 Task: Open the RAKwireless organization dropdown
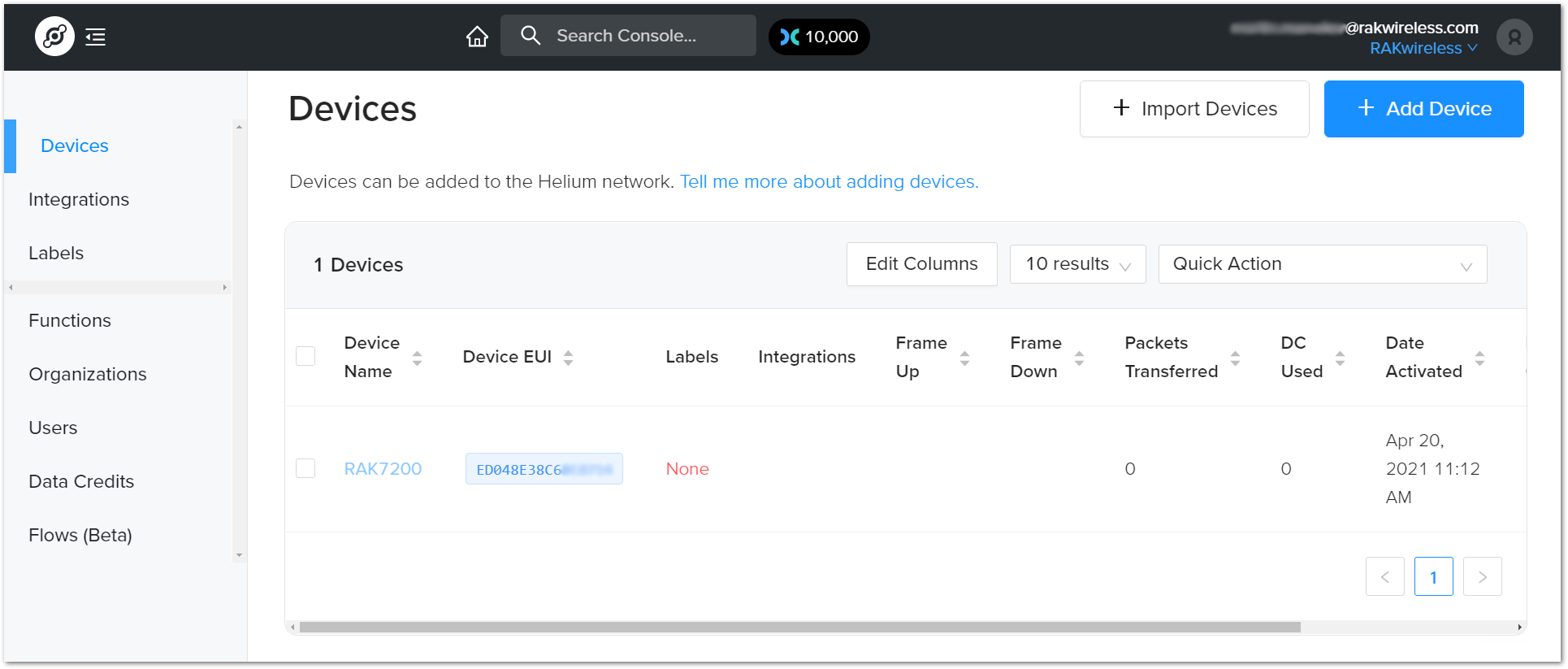[x=1423, y=49]
